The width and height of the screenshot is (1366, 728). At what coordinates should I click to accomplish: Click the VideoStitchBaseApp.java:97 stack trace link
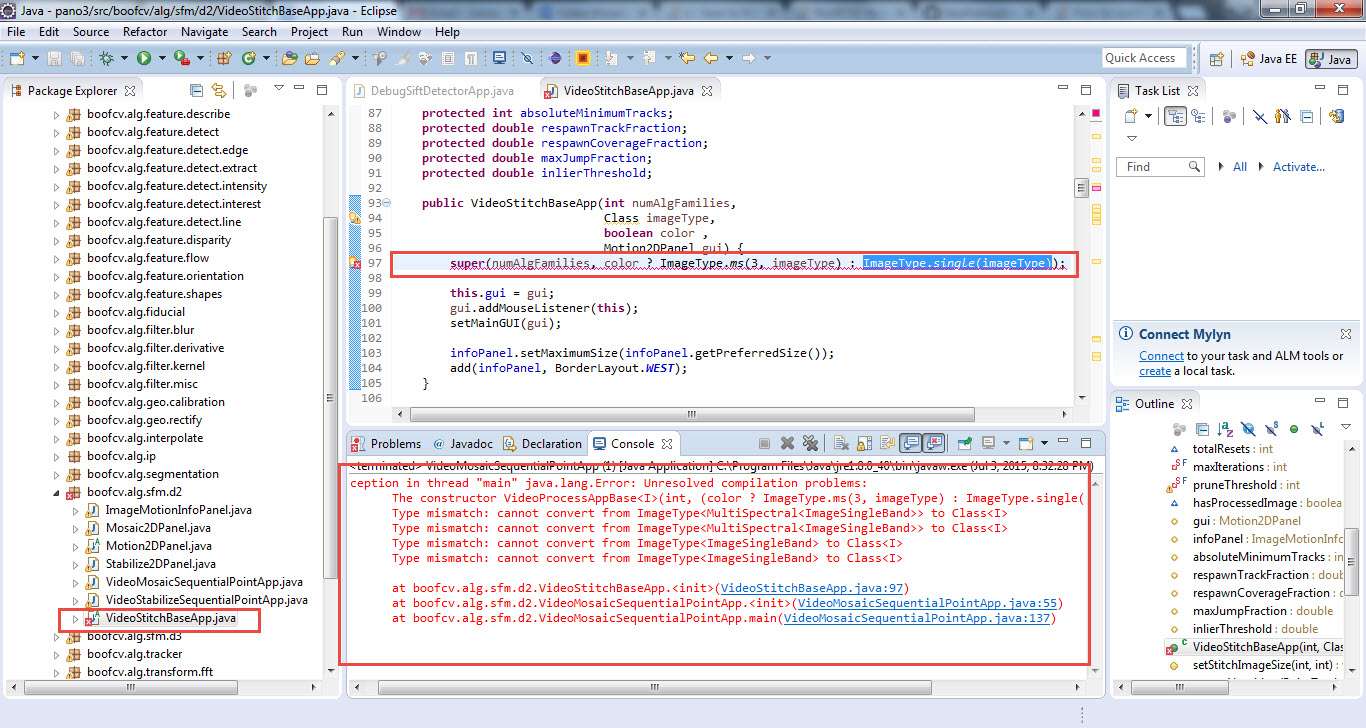[813, 588]
